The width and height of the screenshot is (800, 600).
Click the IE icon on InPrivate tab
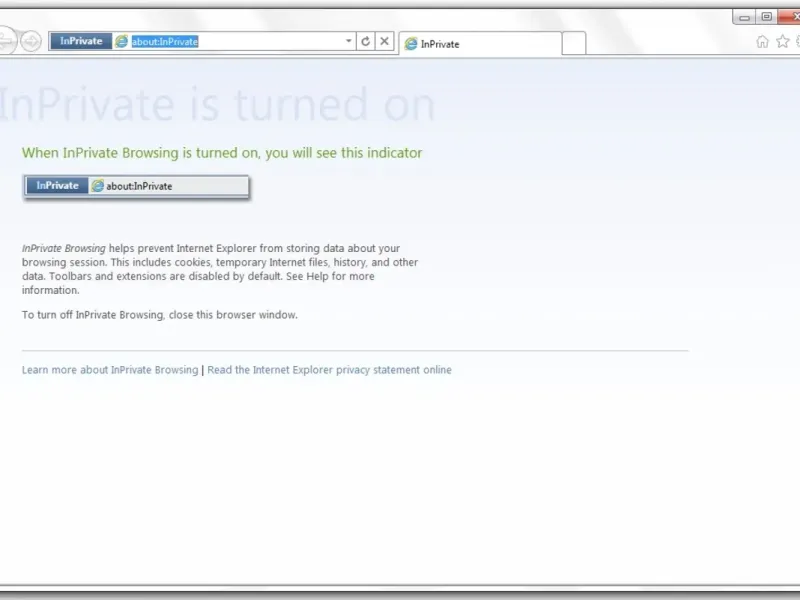(411, 44)
